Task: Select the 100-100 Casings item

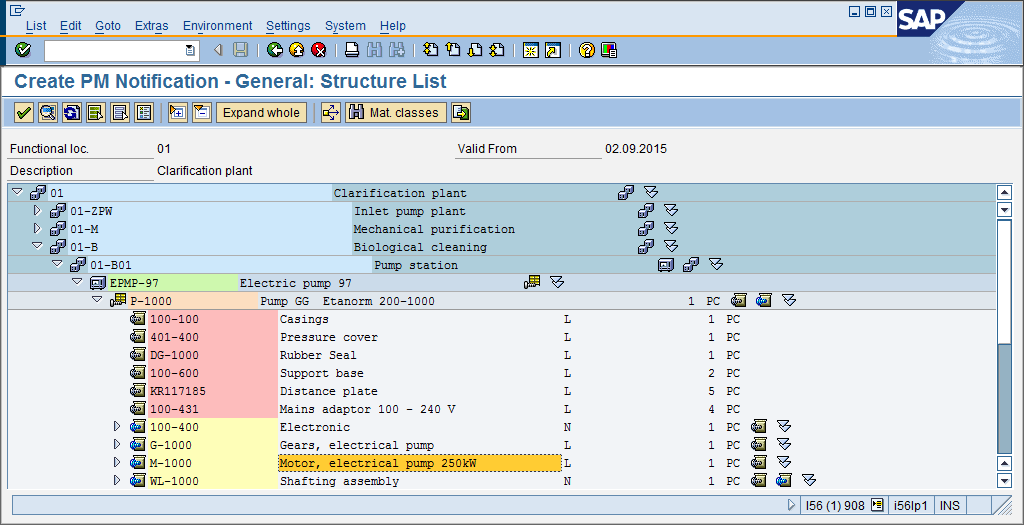Action: [x=174, y=319]
